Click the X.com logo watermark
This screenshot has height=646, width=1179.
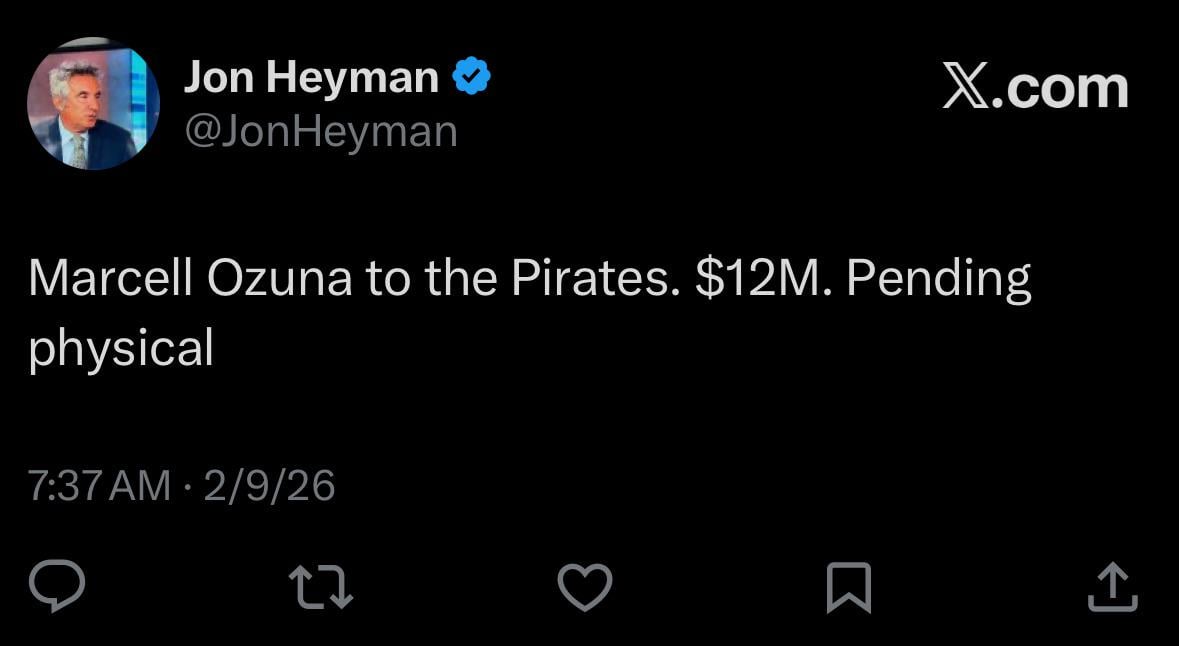(x=1035, y=88)
